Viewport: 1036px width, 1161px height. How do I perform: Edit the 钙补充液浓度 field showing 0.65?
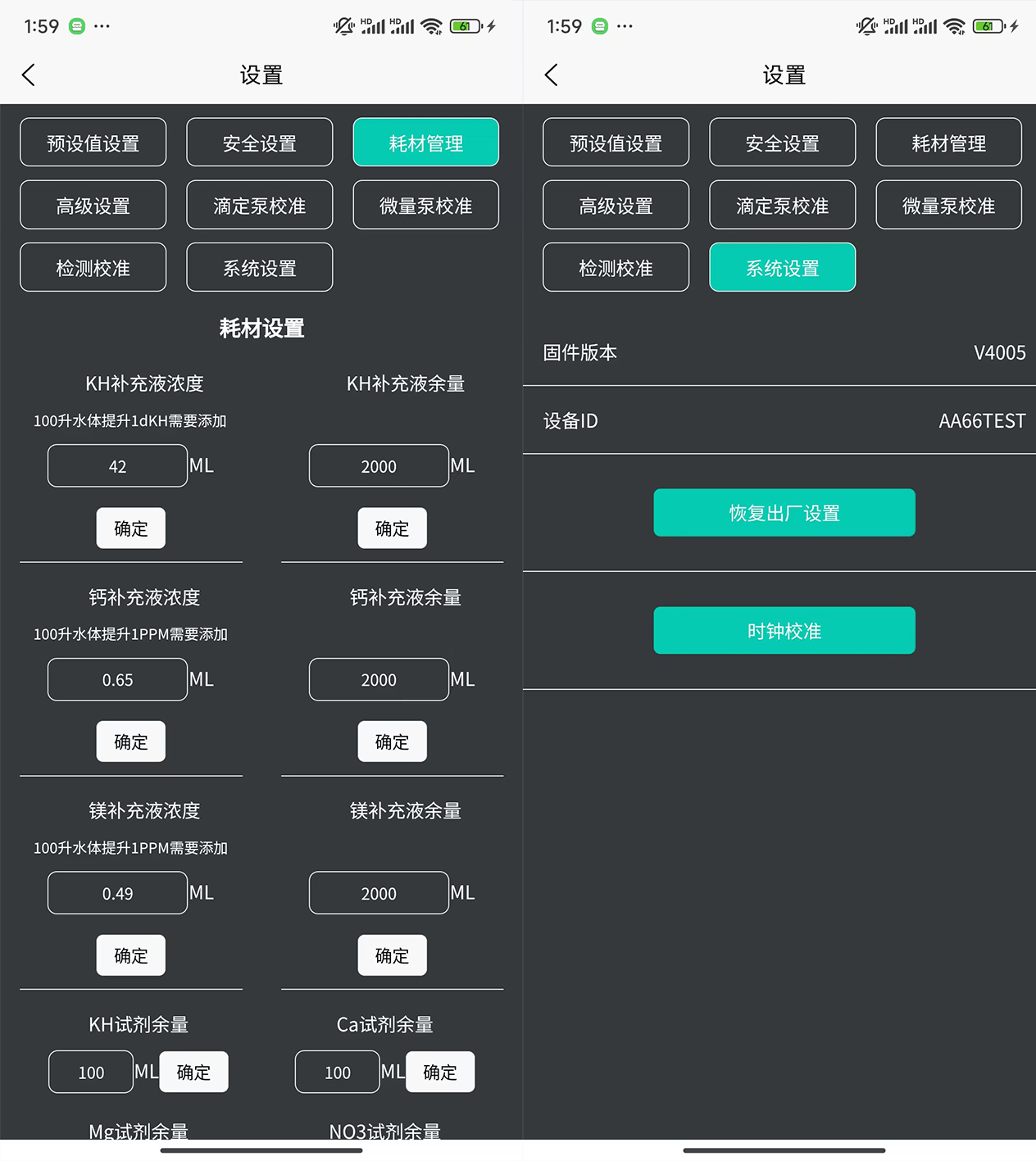117,680
